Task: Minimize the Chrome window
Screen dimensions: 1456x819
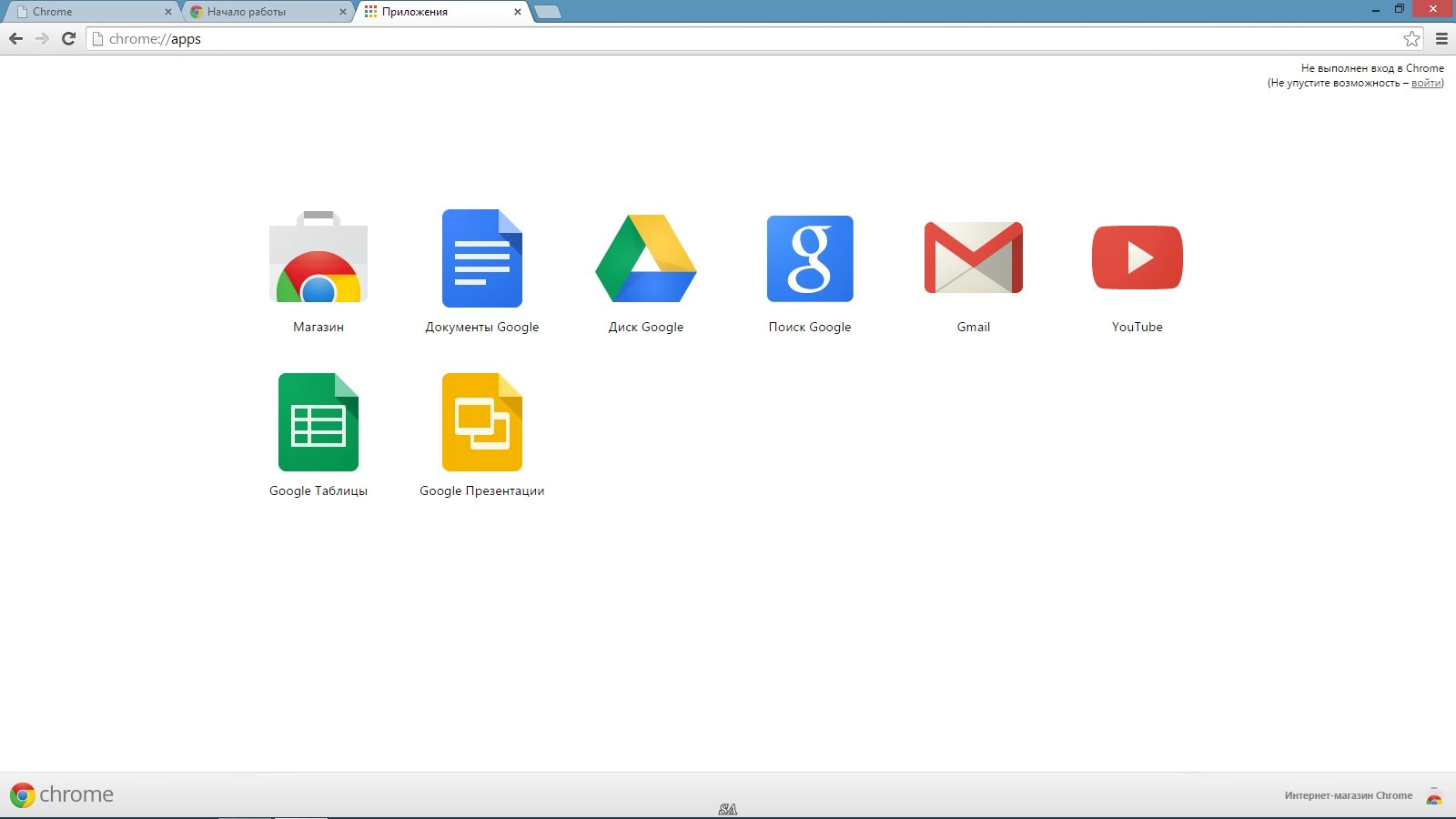Action: click(x=1375, y=9)
